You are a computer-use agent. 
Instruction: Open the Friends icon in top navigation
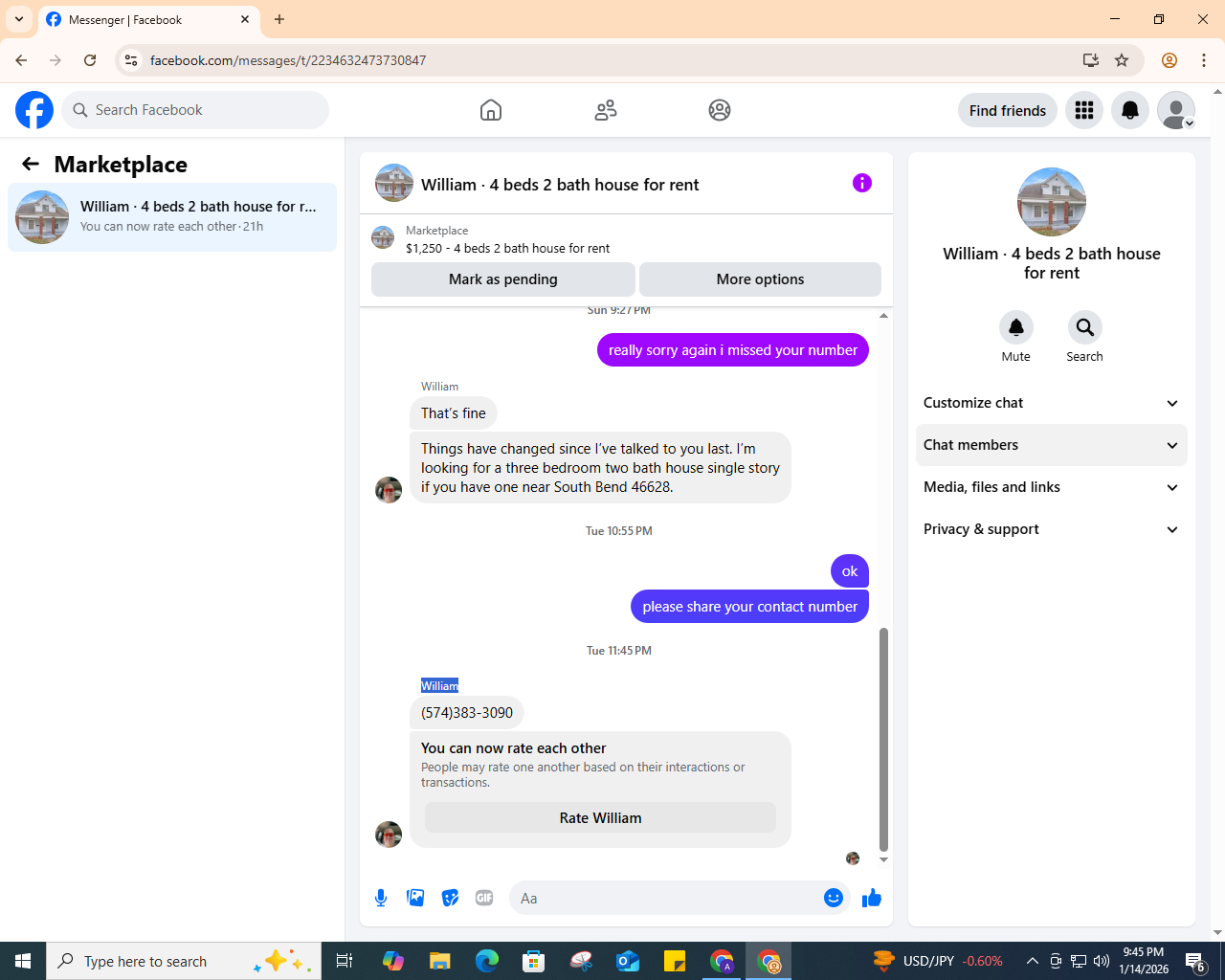[x=606, y=110]
